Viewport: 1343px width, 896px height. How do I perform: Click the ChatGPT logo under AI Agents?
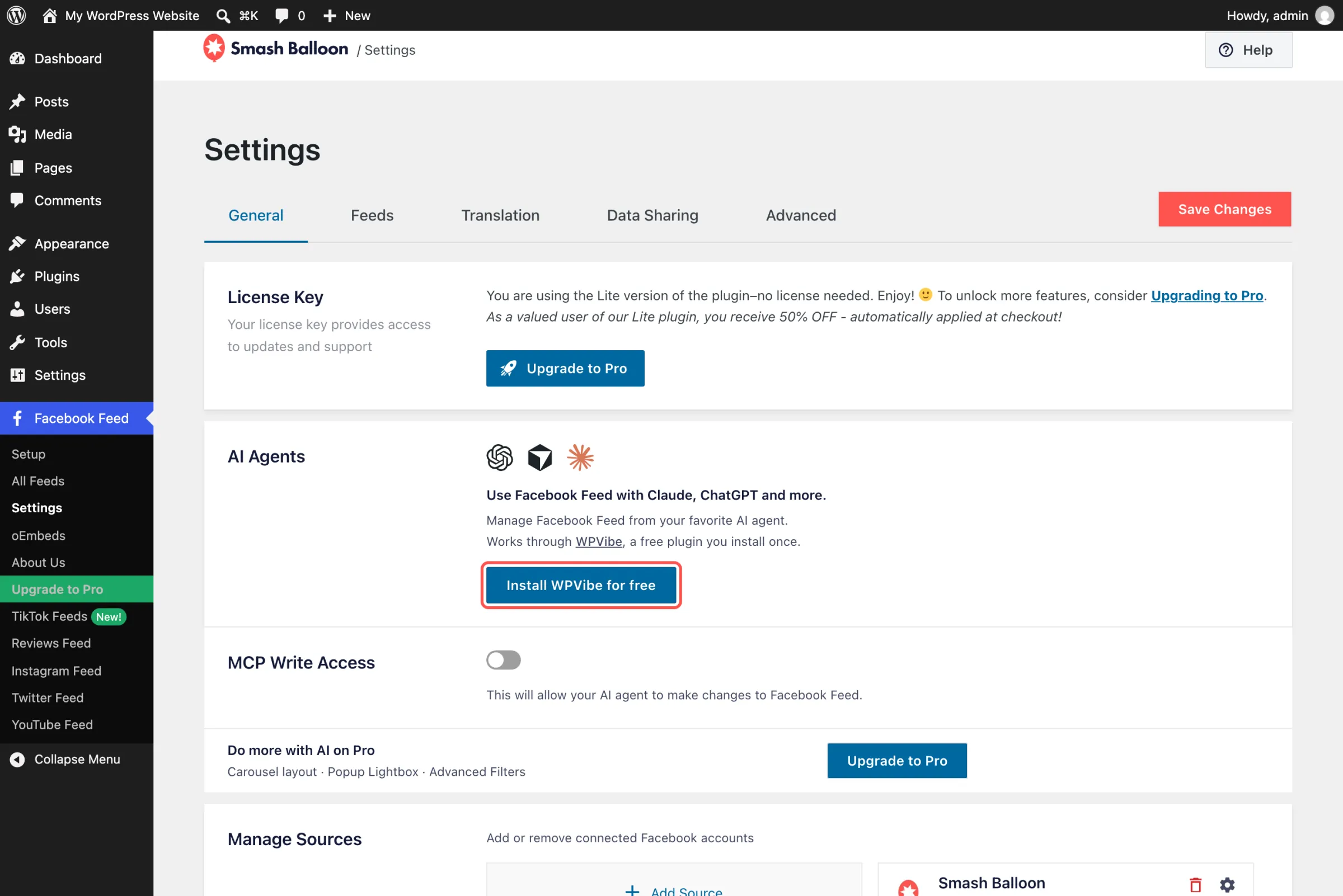(x=500, y=457)
